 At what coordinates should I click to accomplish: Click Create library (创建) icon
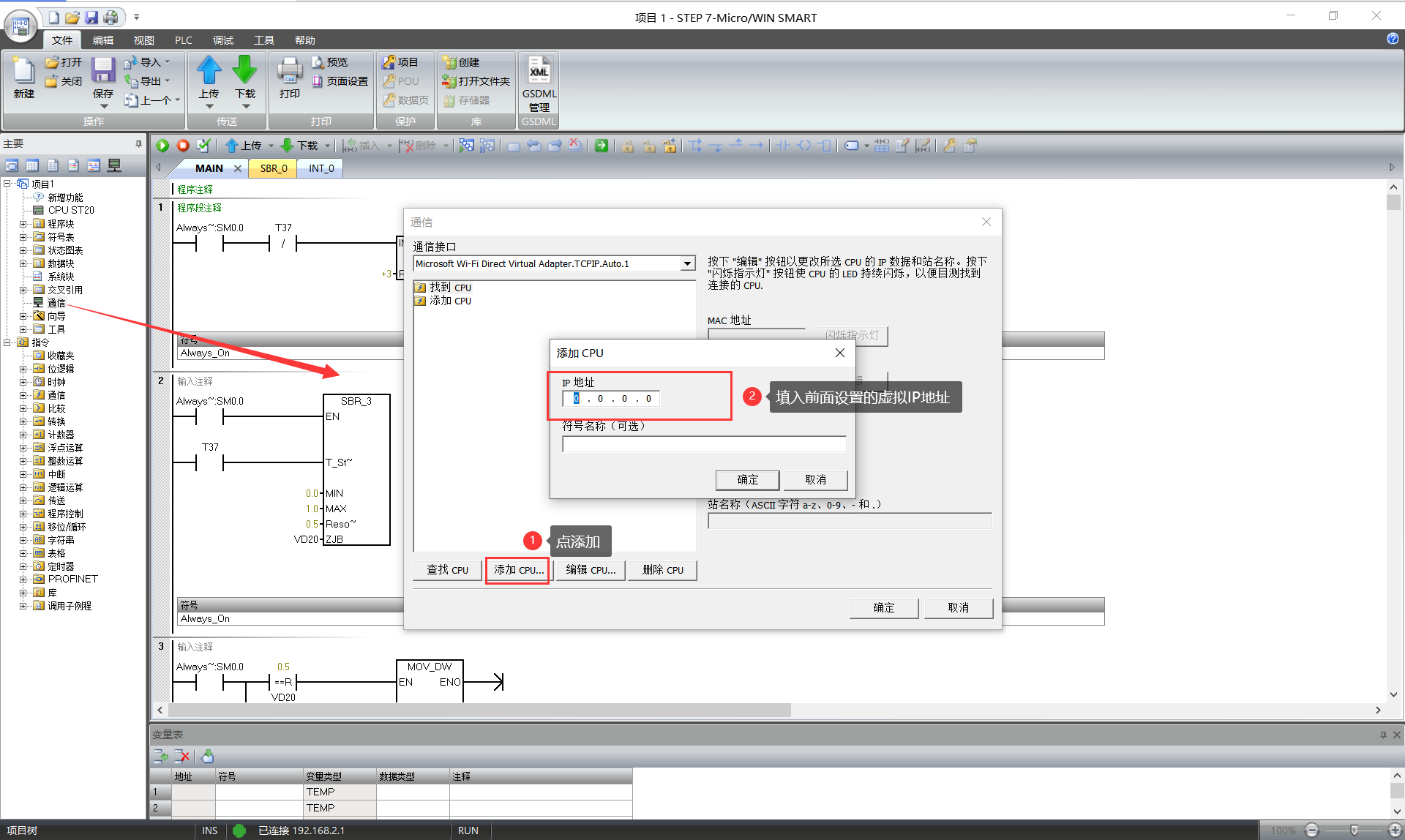pyautogui.click(x=461, y=62)
